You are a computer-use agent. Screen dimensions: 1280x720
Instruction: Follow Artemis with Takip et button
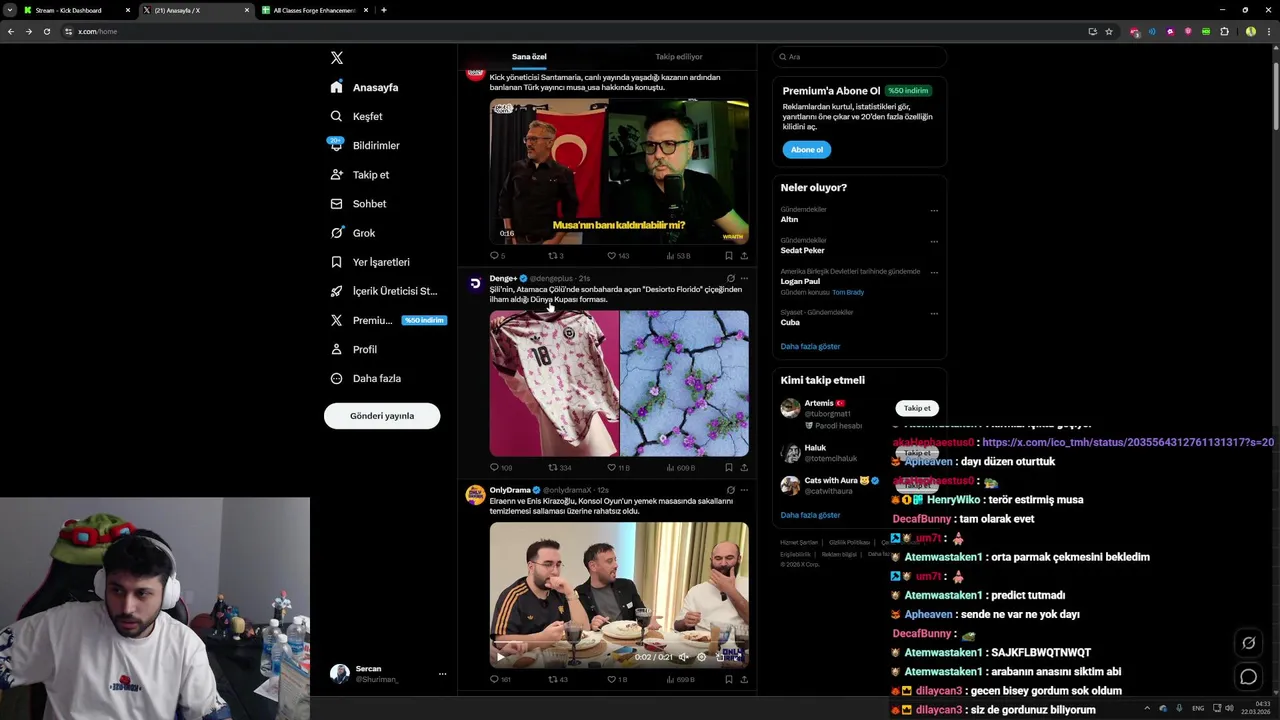917,408
